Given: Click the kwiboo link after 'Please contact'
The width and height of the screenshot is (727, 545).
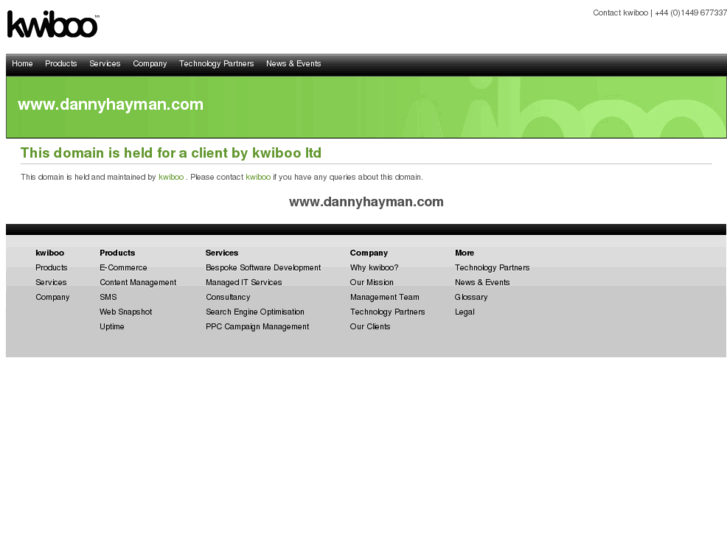Looking at the screenshot, I should click(x=258, y=177).
